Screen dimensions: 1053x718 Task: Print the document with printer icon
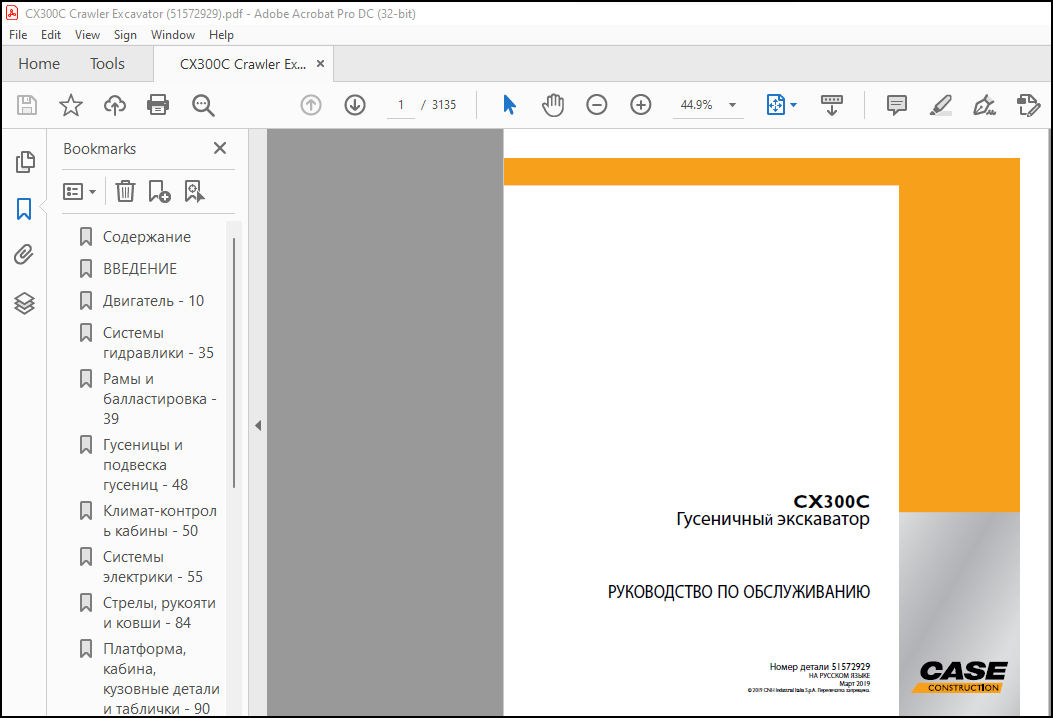point(158,105)
